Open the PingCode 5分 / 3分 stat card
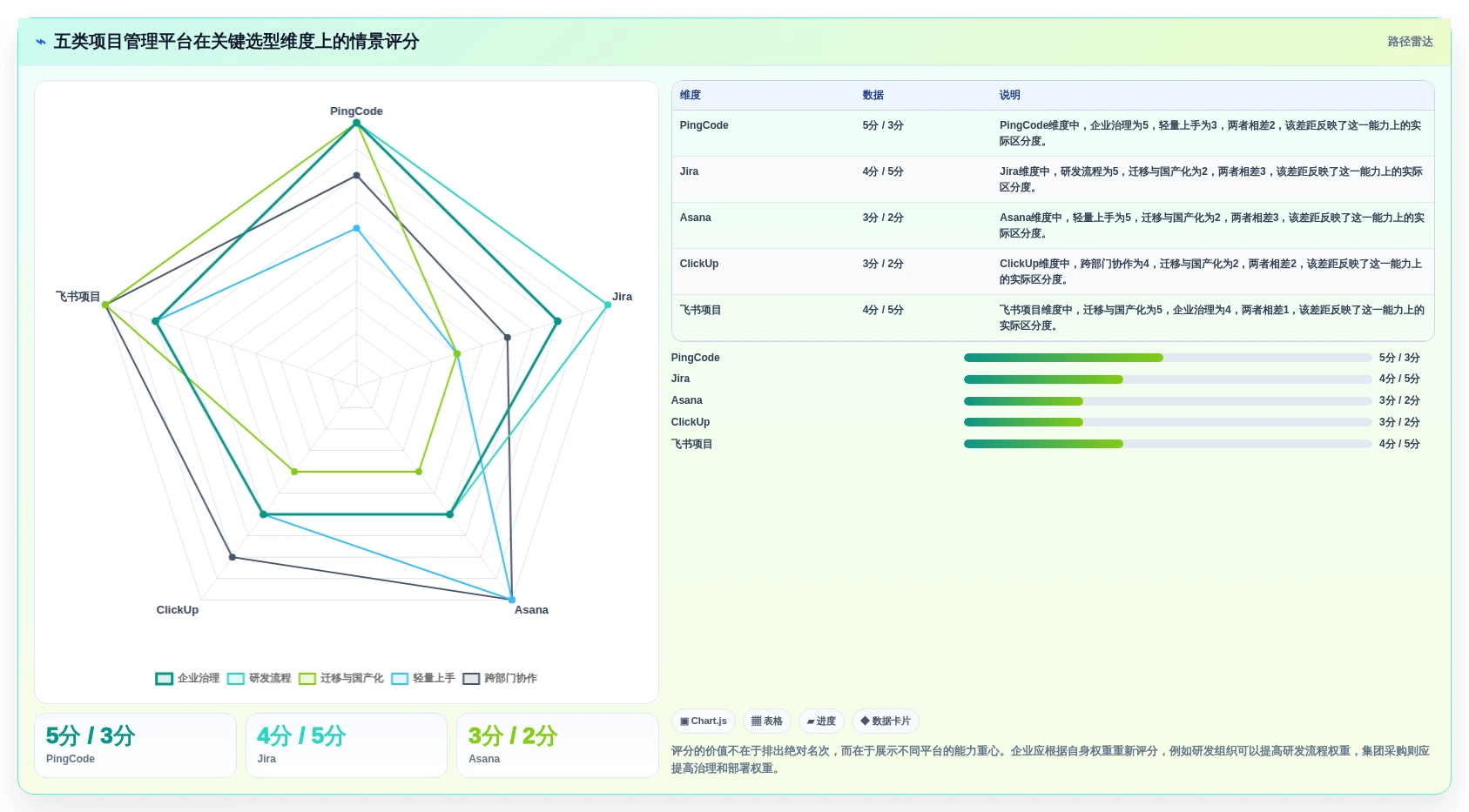The image size is (1469, 812). pos(136,745)
